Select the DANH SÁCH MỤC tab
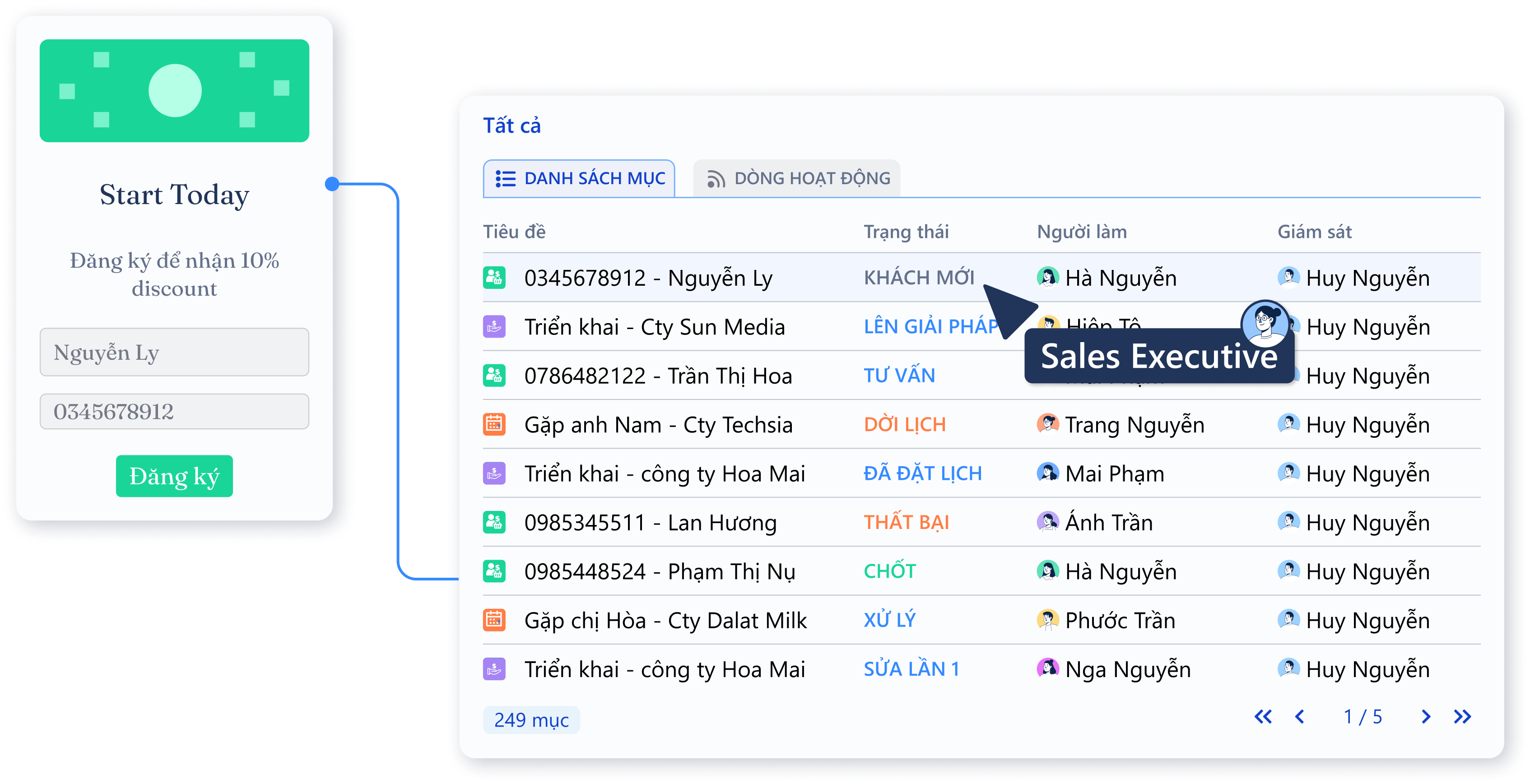Screen dimensions: 1530x784 coord(579,178)
